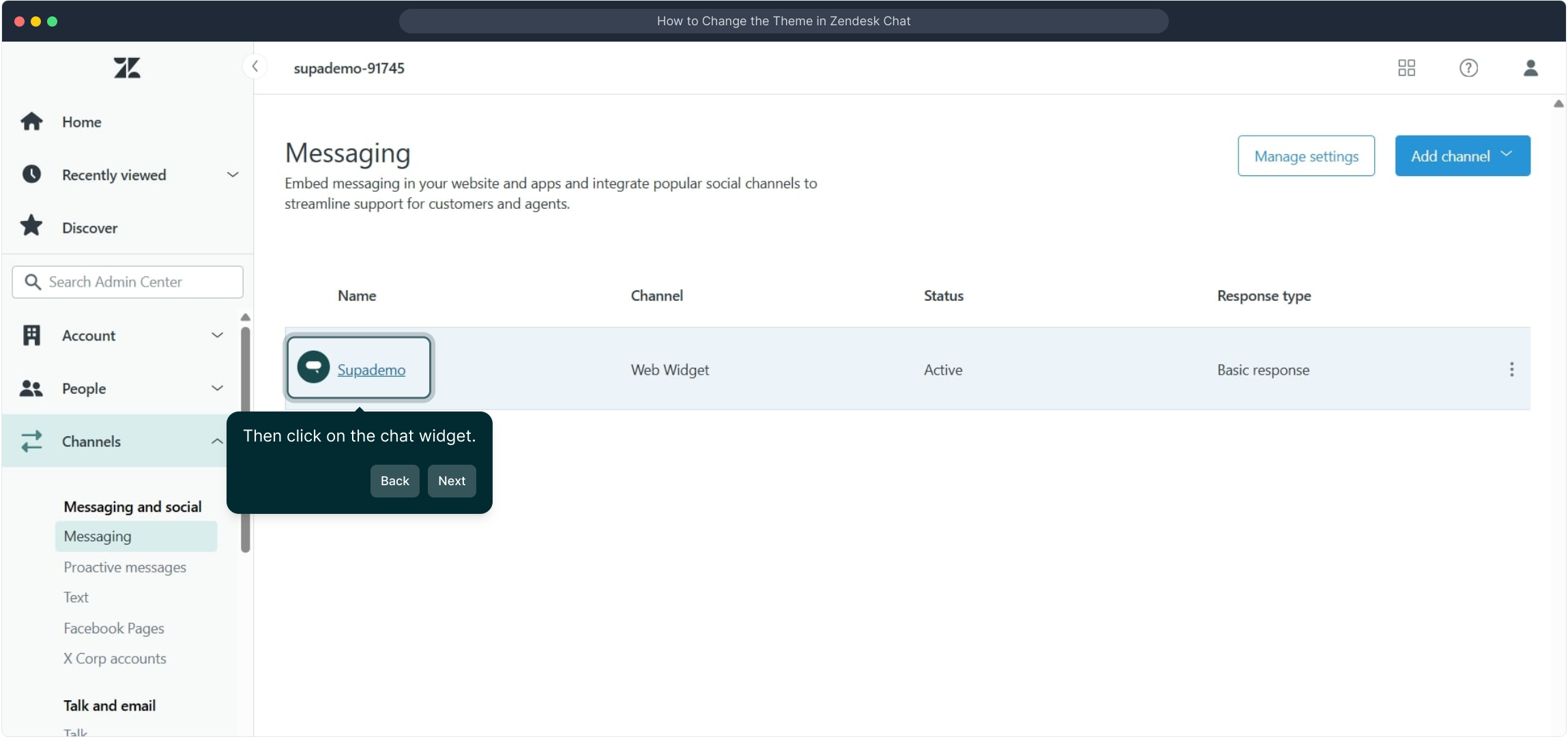The image size is (1568, 737).
Task: Click the Manage settings button
Action: [1305, 156]
